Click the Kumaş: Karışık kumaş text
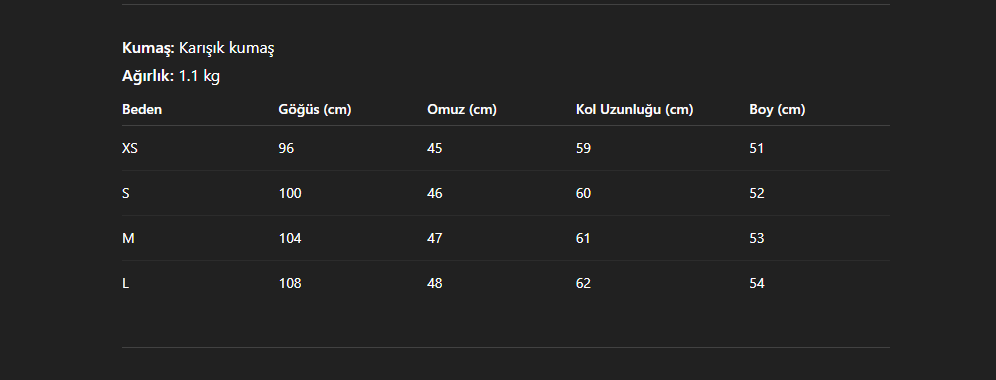This screenshot has width=996, height=380. 198,48
